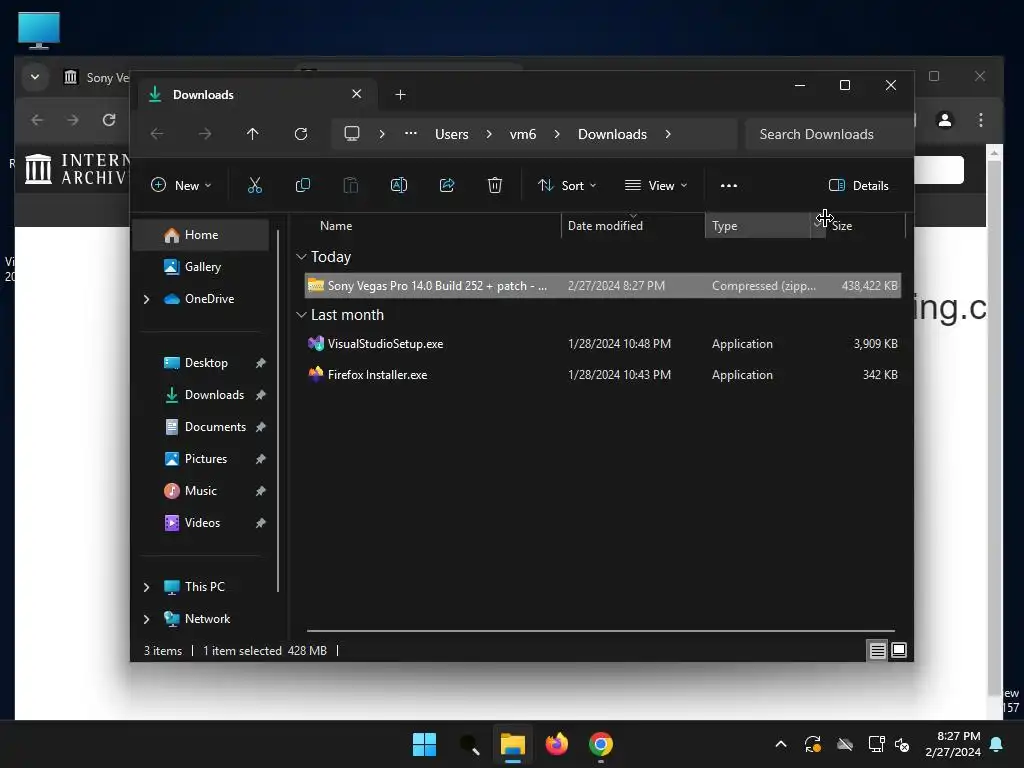
Task: Open Desktop quick access folder
Action: pyautogui.click(x=206, y=363)
